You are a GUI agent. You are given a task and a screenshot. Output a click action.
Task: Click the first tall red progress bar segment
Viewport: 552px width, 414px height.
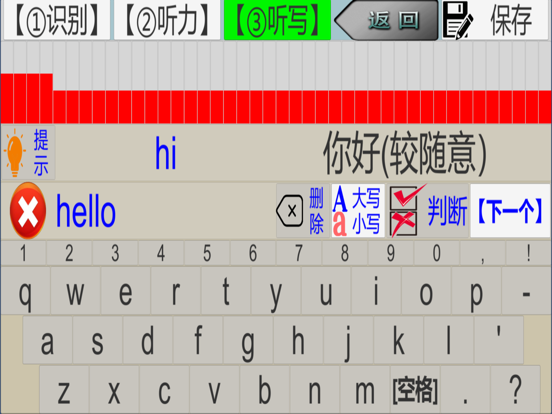(7, 98)
